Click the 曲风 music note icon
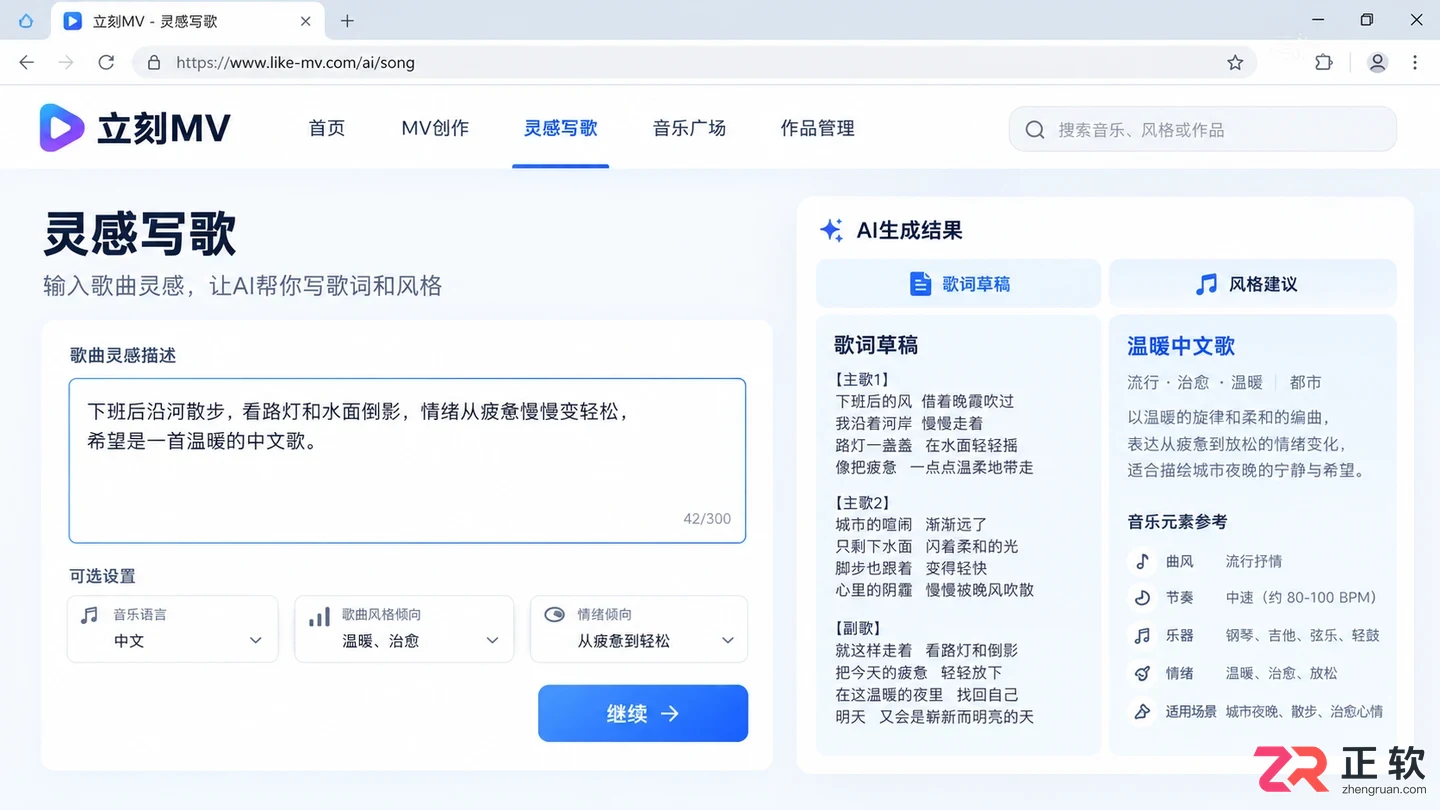1440x810 pixels. click(x=1142, y=561)
